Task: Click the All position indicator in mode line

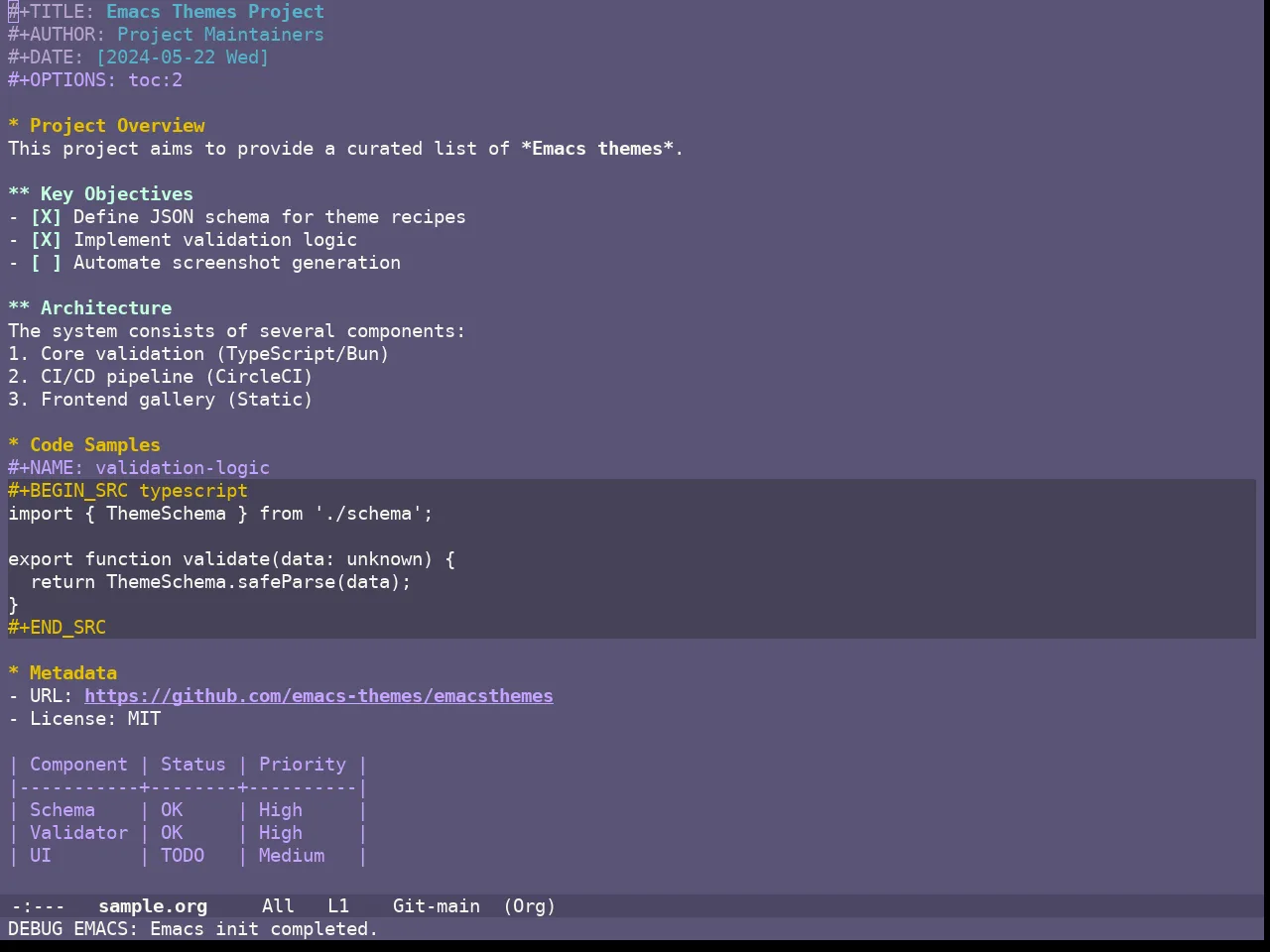Action: pos(278,906)
